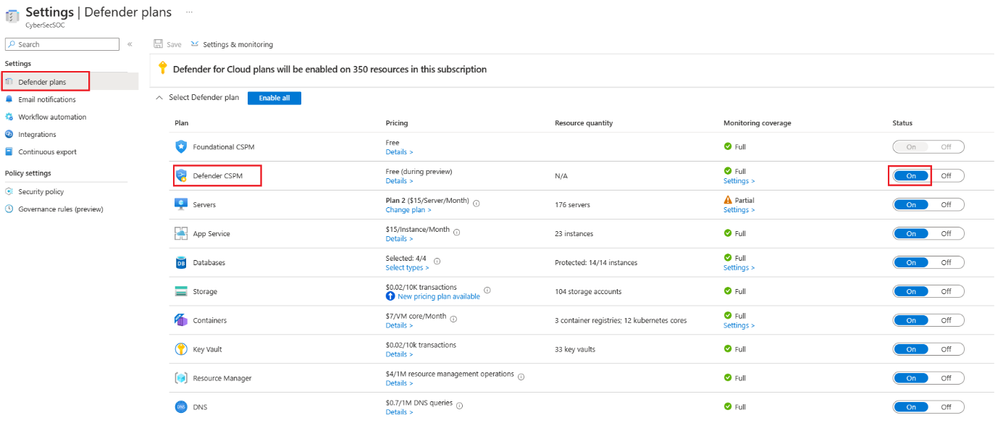Click the Governance rules clock icon
998x426 pixels.
click(9, 209)
